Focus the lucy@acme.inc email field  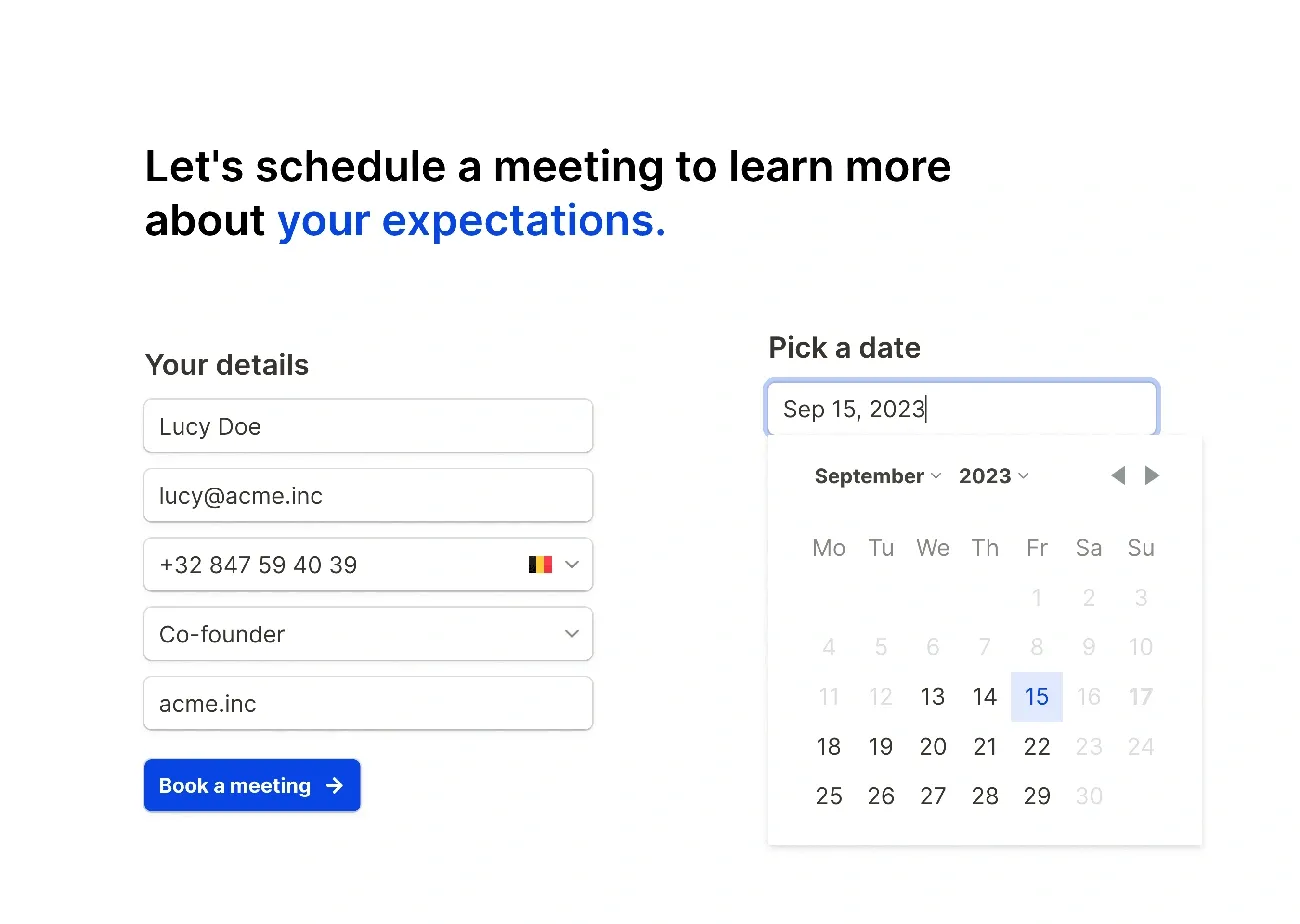pyautogui.click(x=368, y=496)
